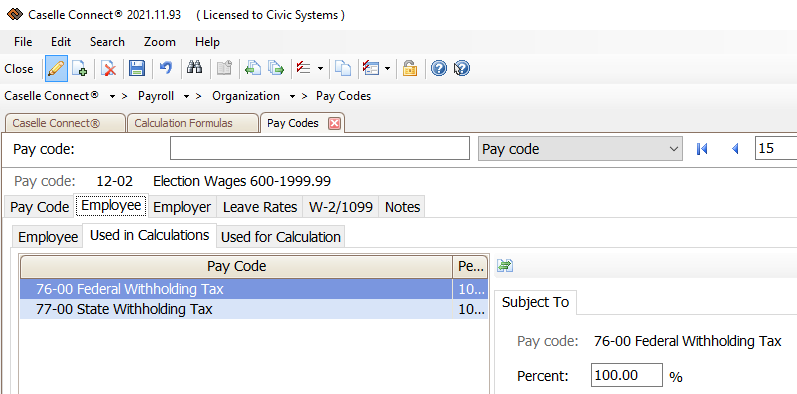
Task: Close the Pay Codes tab with red X
Action: pyautogui.click(x=334, y=124)
